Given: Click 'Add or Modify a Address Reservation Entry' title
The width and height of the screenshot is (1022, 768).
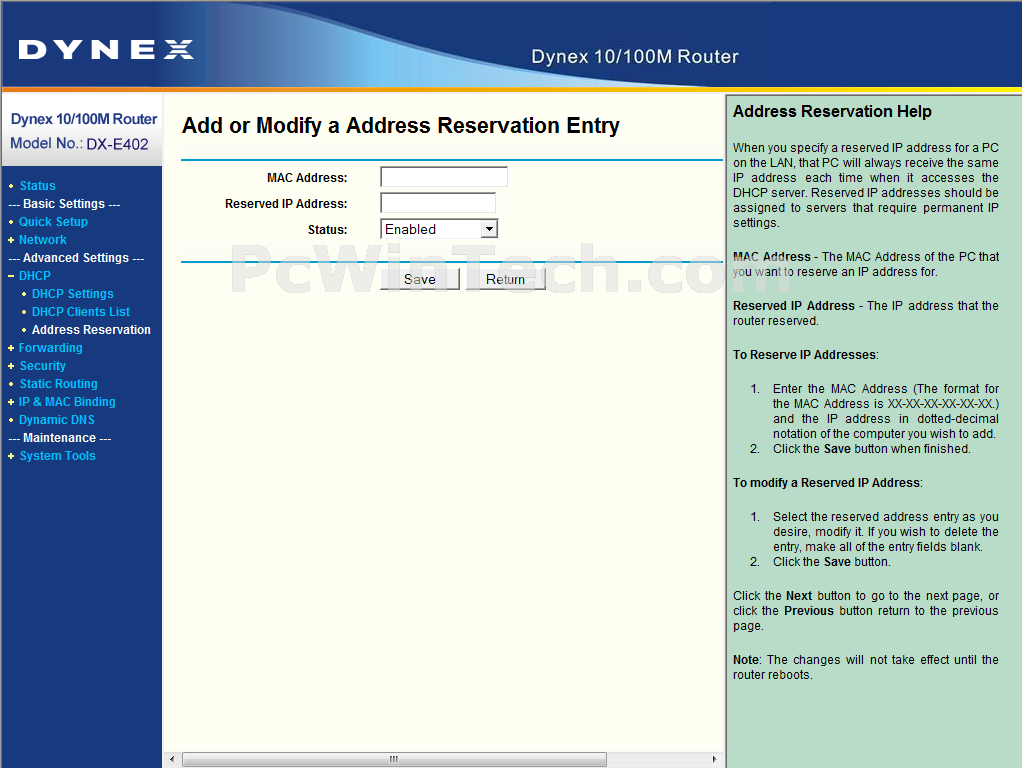Looking at the screenshot, I should click(401, 125).
